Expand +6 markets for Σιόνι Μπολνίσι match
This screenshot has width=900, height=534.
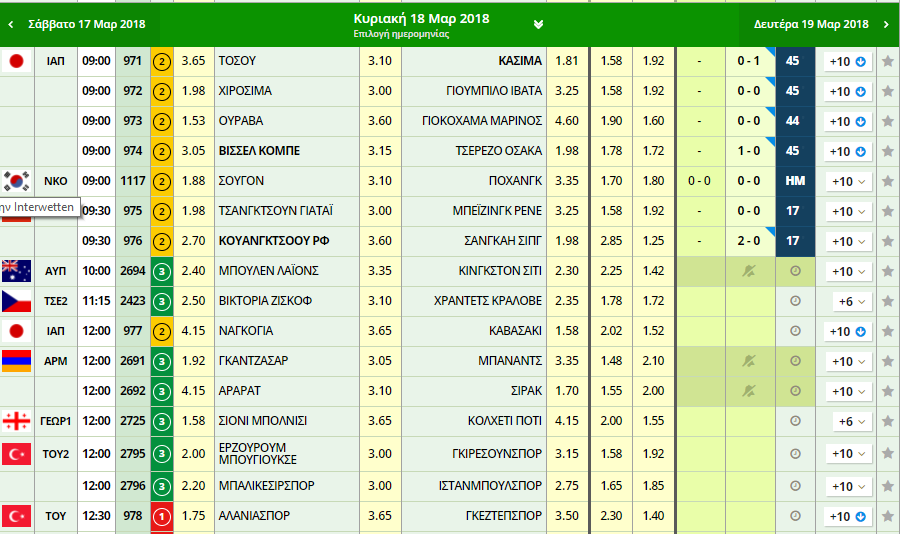click(x=850, y=421)
